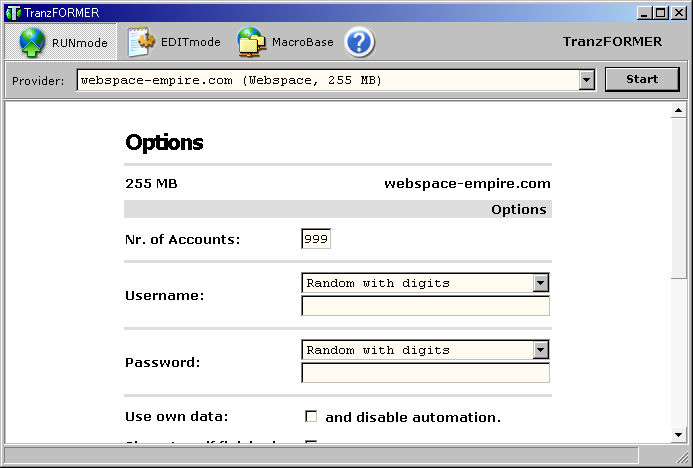Image resolution: width=693 pixels, height=468 pixels.
Task: Click the MacroBase folder globe icon
Action: [x=251, y=42]
